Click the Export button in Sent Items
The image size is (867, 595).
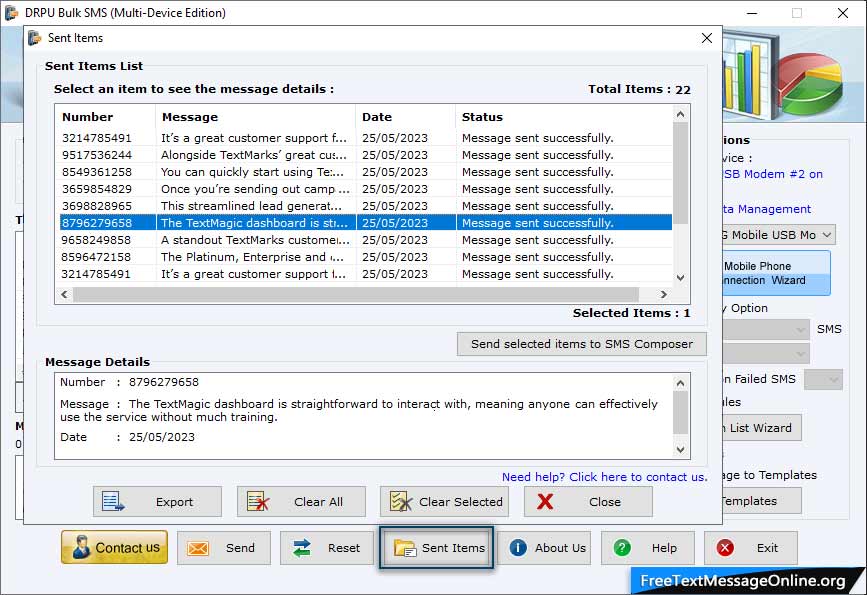coord(158,502)
